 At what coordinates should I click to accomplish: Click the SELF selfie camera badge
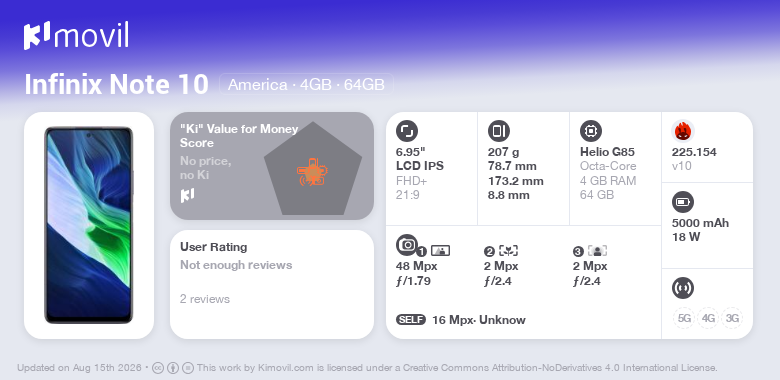point(411,319)
